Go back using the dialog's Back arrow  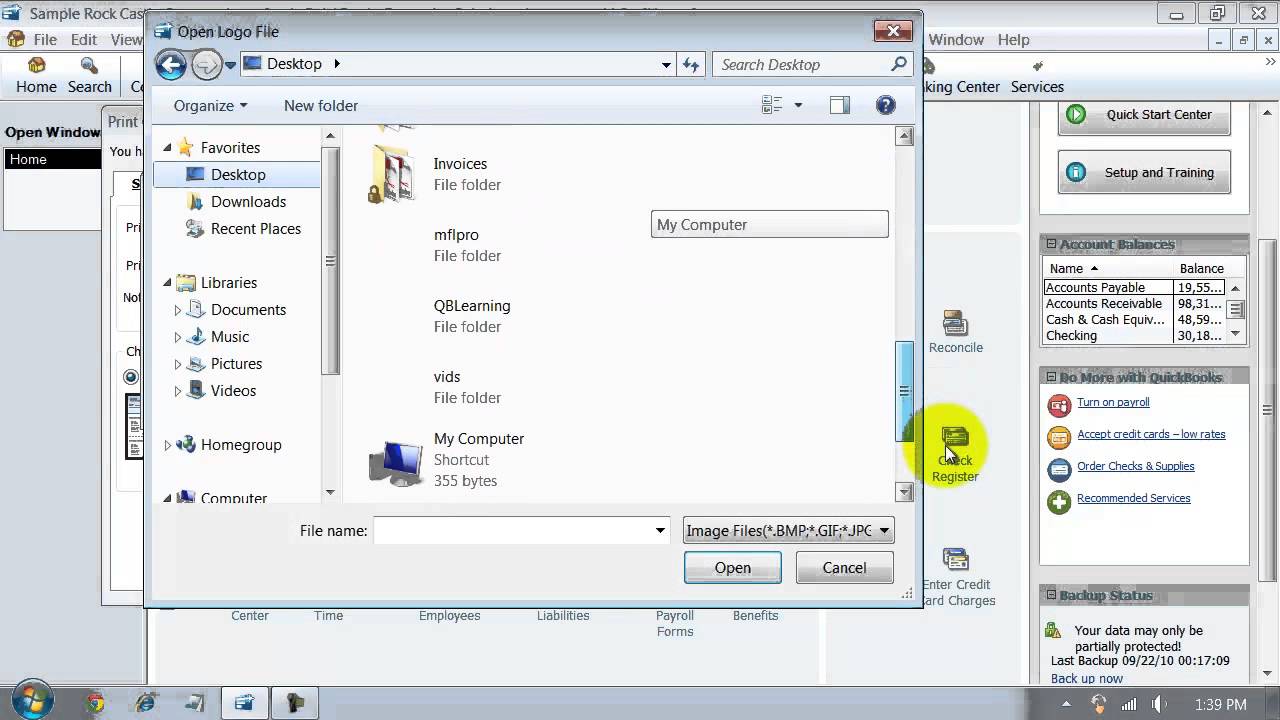tap(171, 65)
